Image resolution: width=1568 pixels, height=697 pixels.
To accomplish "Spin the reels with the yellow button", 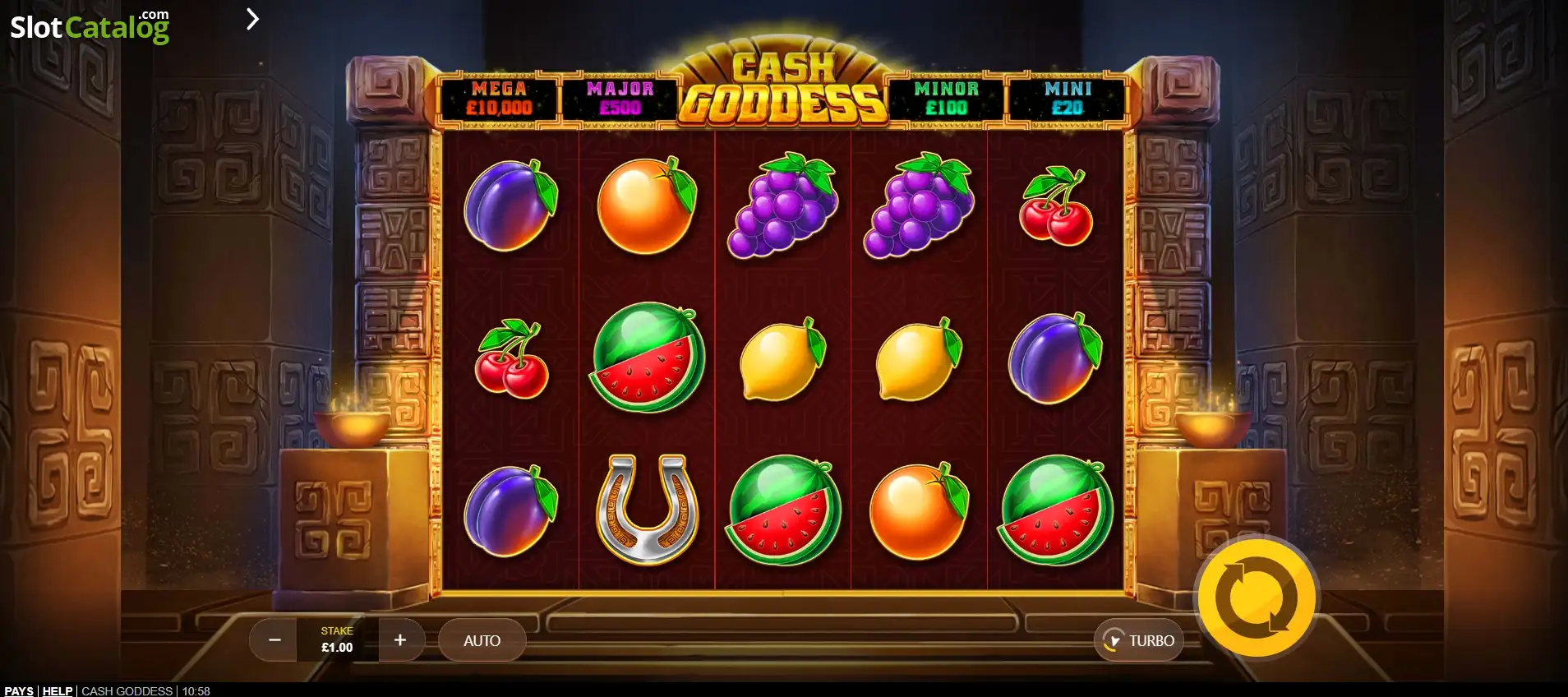I will pos(1256,598).
